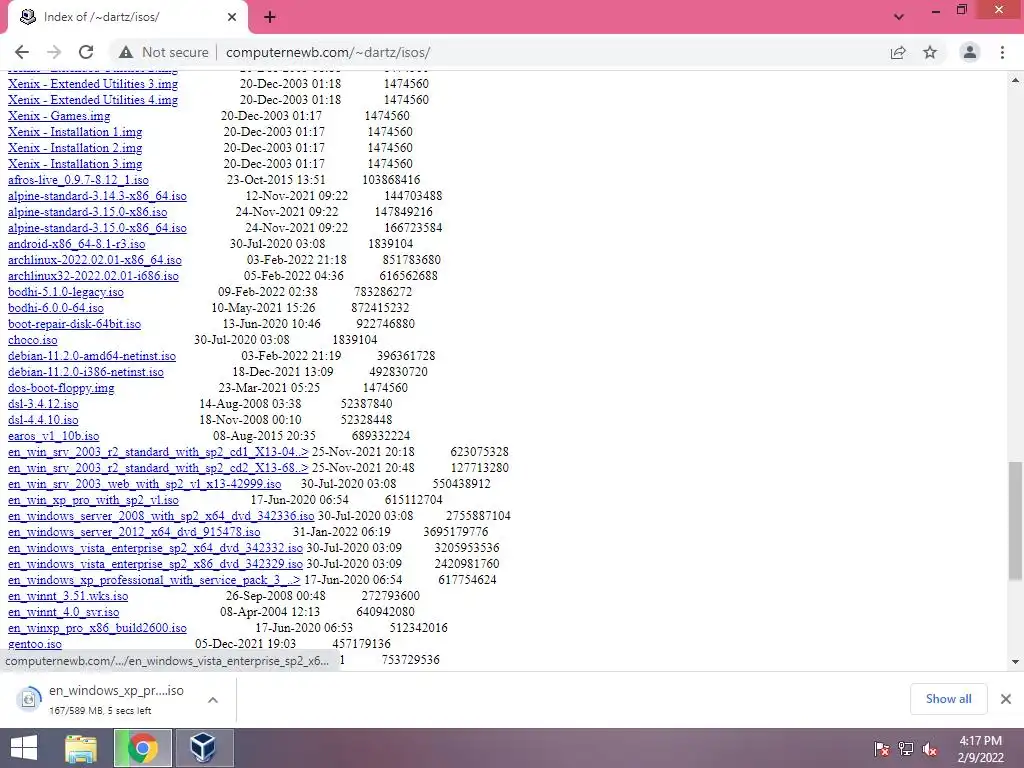Click 'alpine-standard-3.15.0-x86.iso' link

88,212
